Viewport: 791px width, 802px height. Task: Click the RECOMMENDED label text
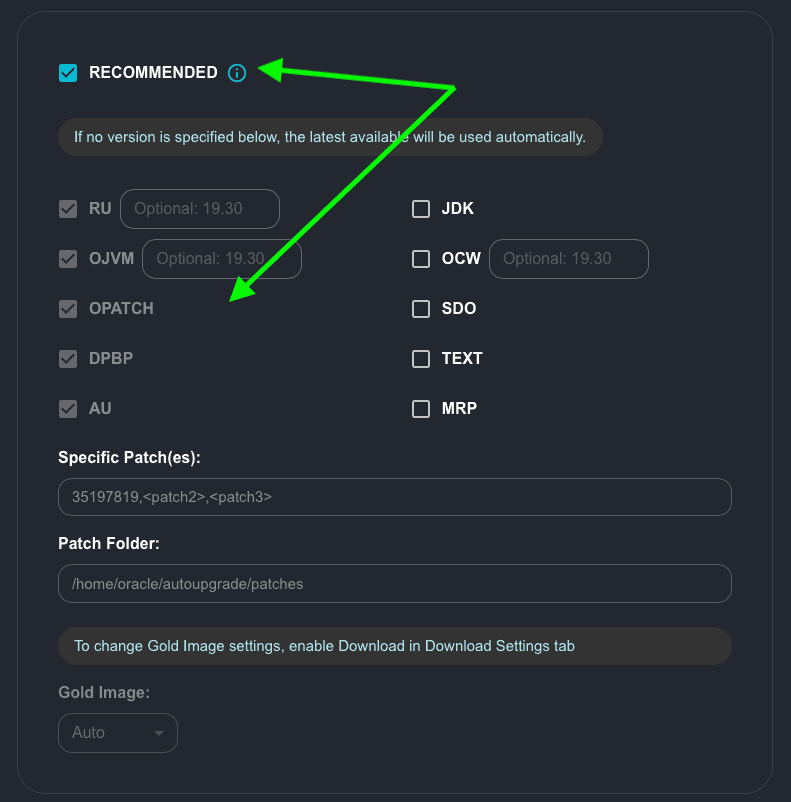pos(153,72)
